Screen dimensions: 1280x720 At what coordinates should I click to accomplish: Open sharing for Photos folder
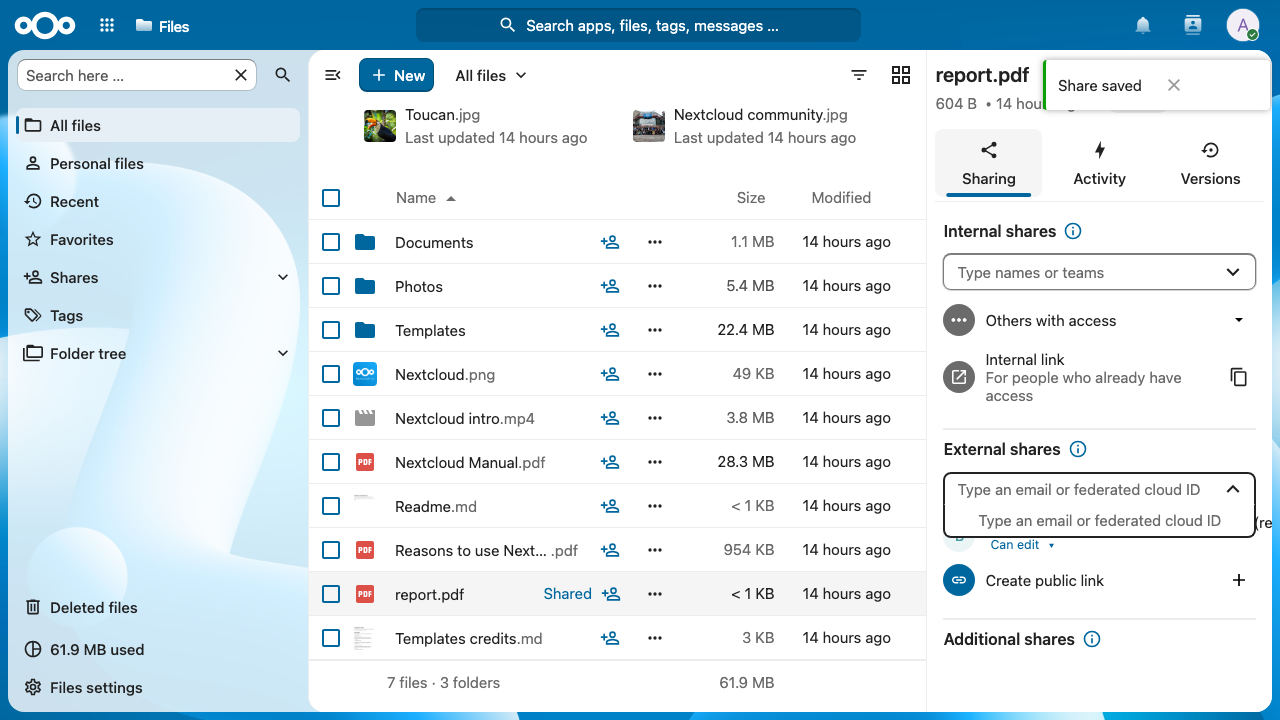pyautogui.click(x=610, y=286)
